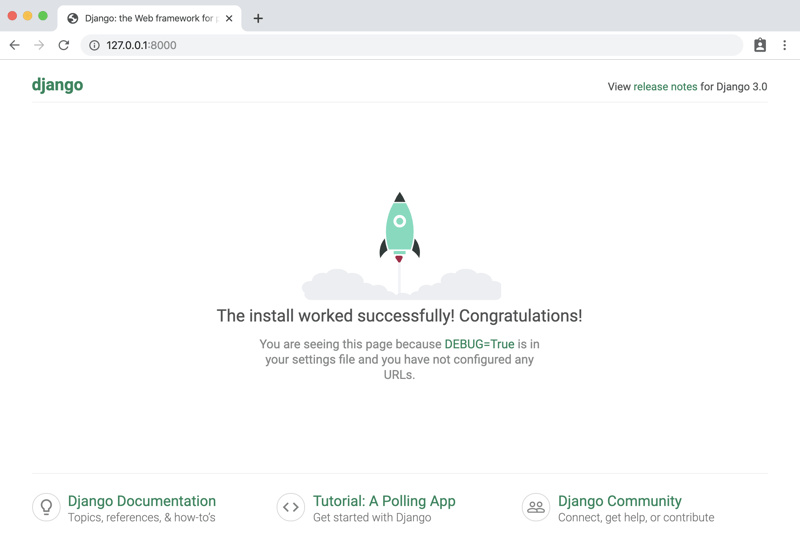Image resolution: width=800 pixels, height=542 pixels.
Task: Click the red macOS close window button
Action: (x=12, y=16)
